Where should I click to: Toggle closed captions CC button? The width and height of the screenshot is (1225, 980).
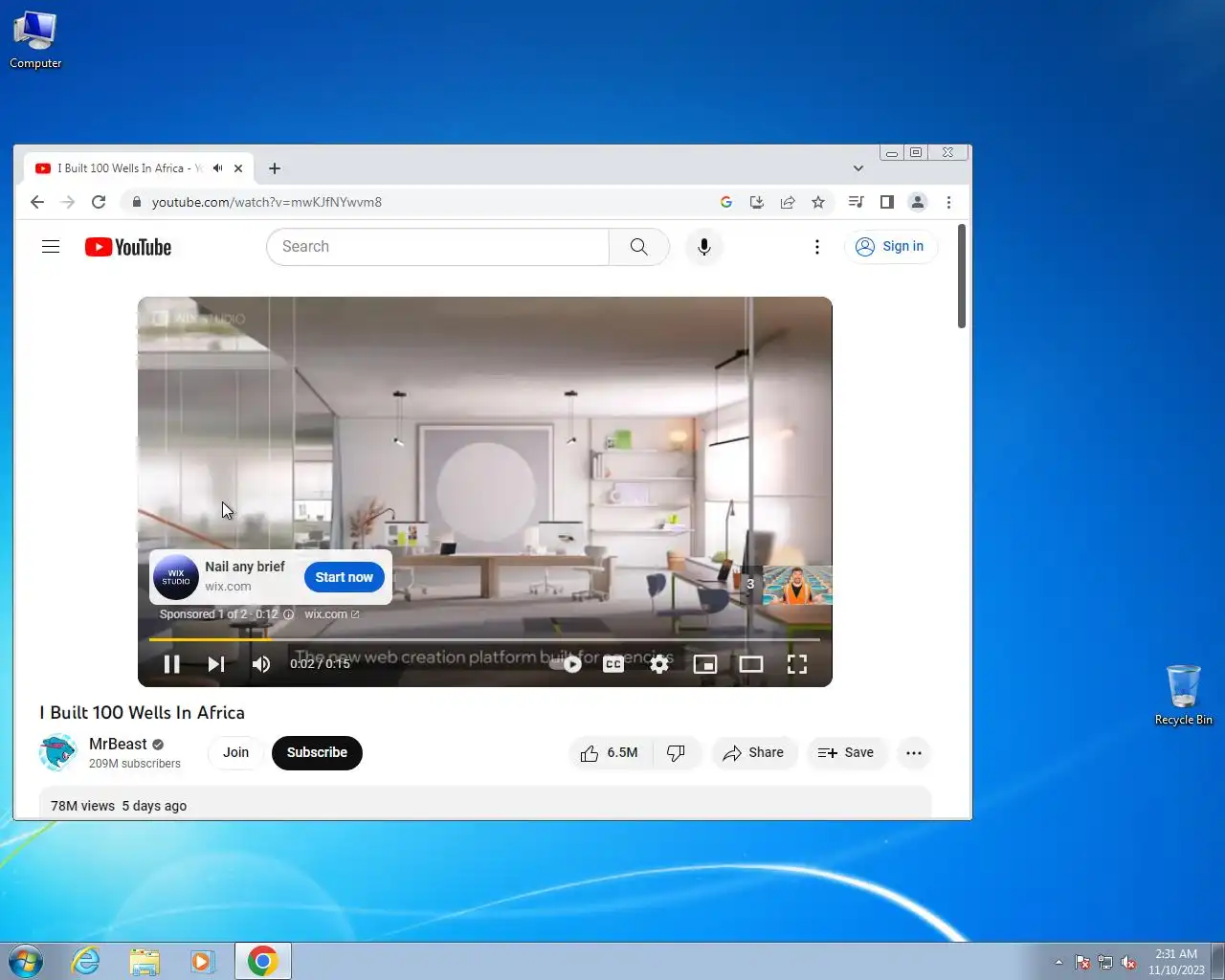(x=613, y=664)
